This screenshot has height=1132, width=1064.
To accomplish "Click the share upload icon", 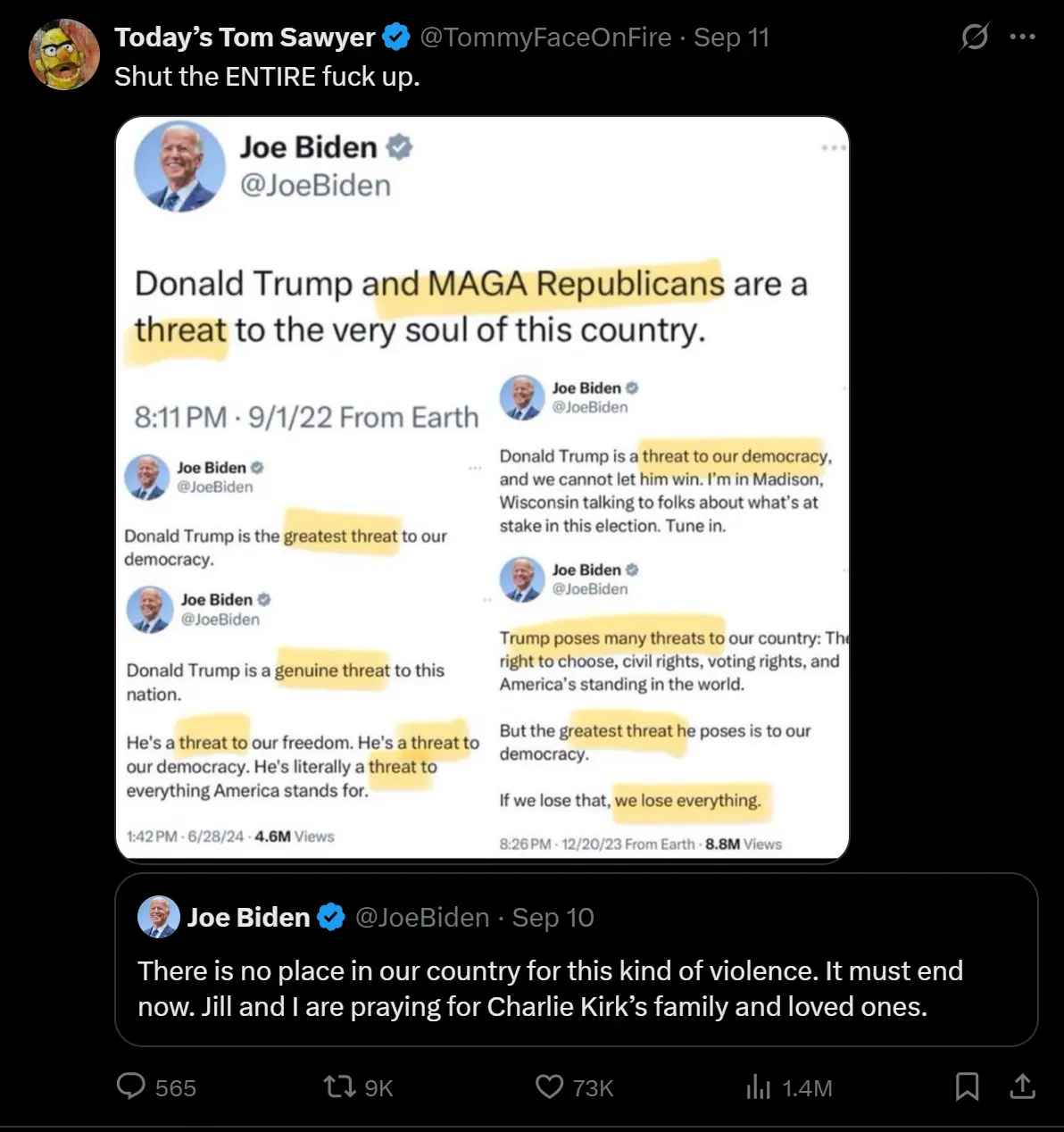I will pos(1021,1086).
